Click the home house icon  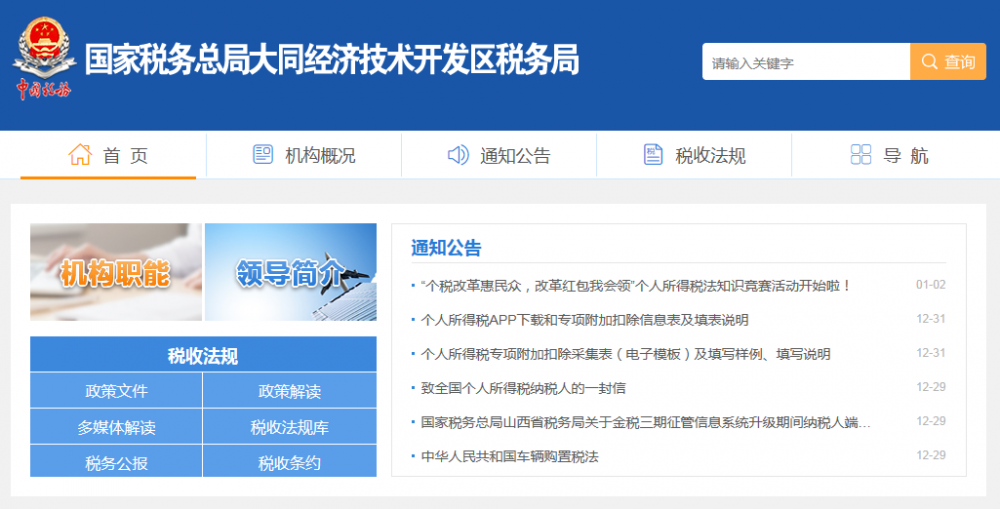tap(80, 154)
